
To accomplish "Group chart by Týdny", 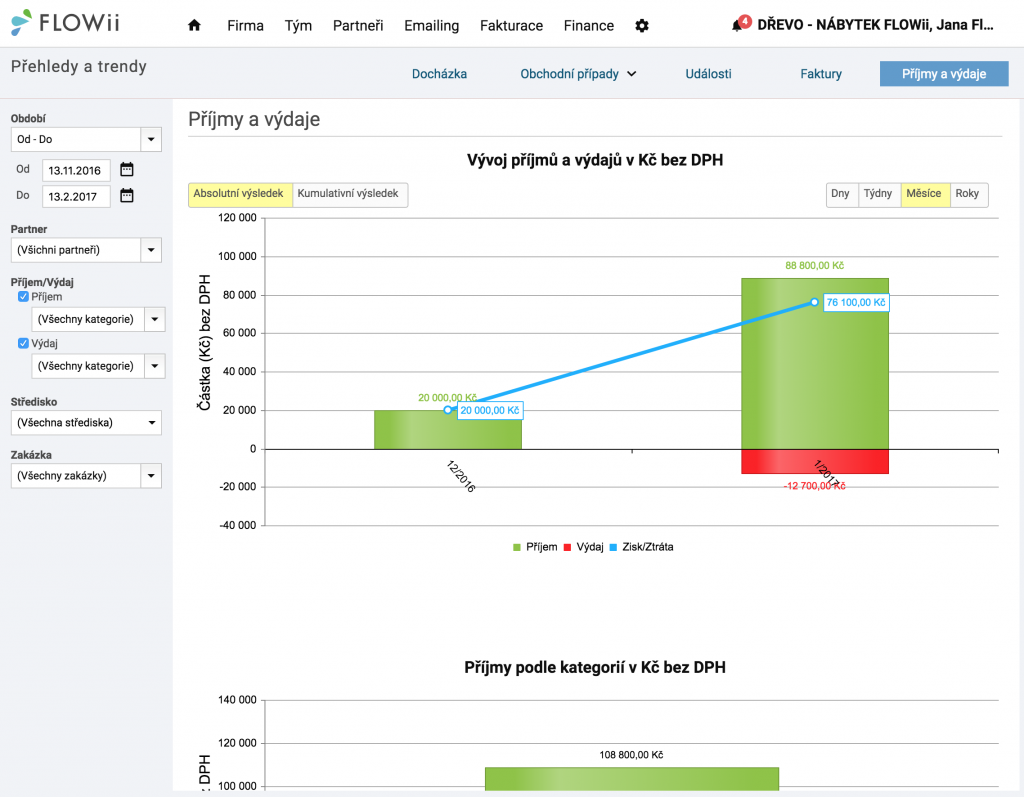I will 879,194.
